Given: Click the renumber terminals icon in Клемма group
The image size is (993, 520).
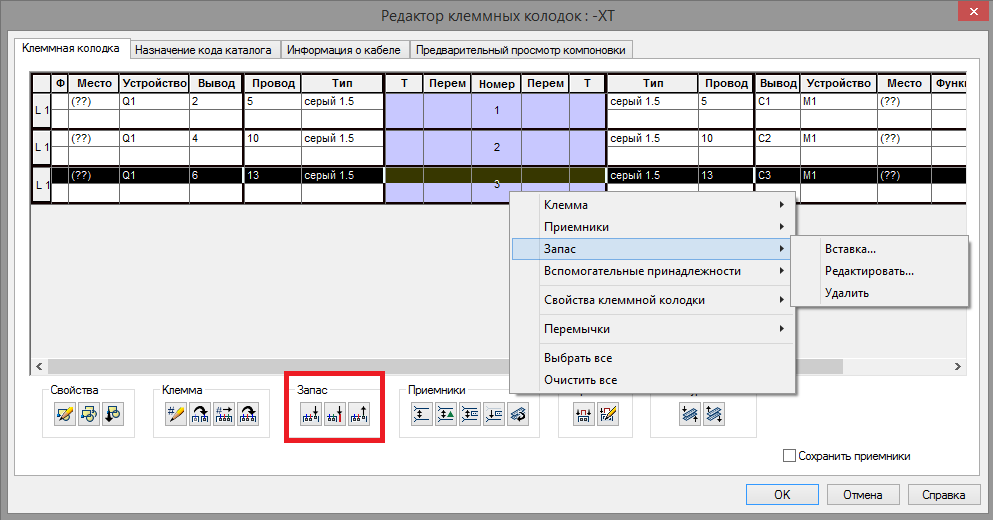Looking at the screenshot, I should click(x=224, y=414).
